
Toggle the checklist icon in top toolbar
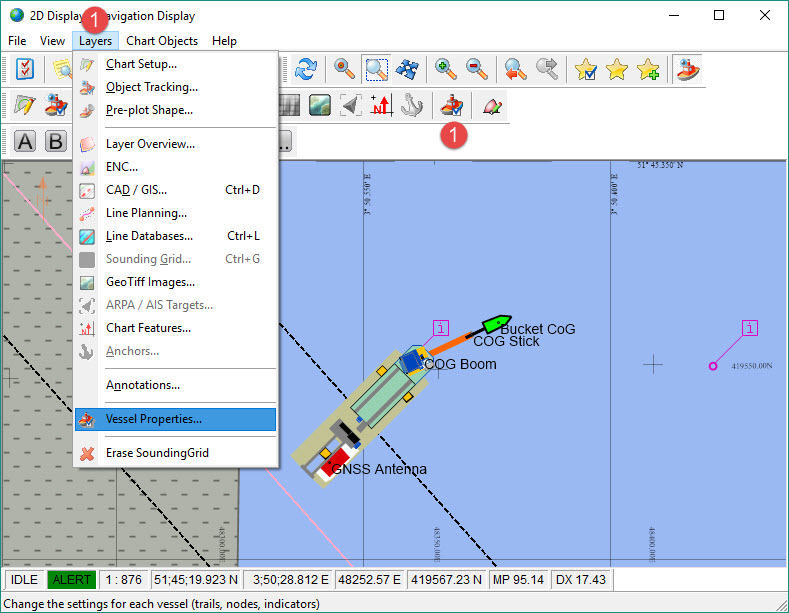pyautogui.click(x=26, y=69)
